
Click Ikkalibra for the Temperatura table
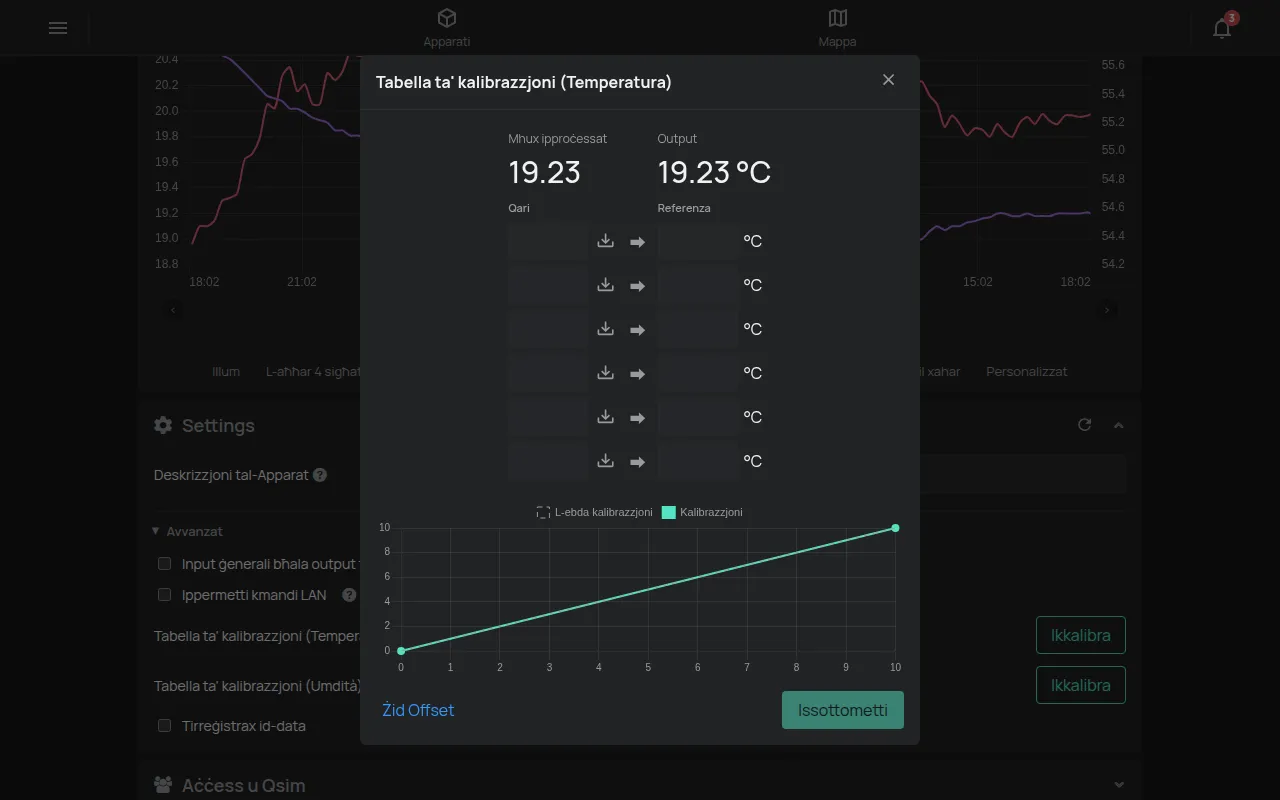(1081, 635)
